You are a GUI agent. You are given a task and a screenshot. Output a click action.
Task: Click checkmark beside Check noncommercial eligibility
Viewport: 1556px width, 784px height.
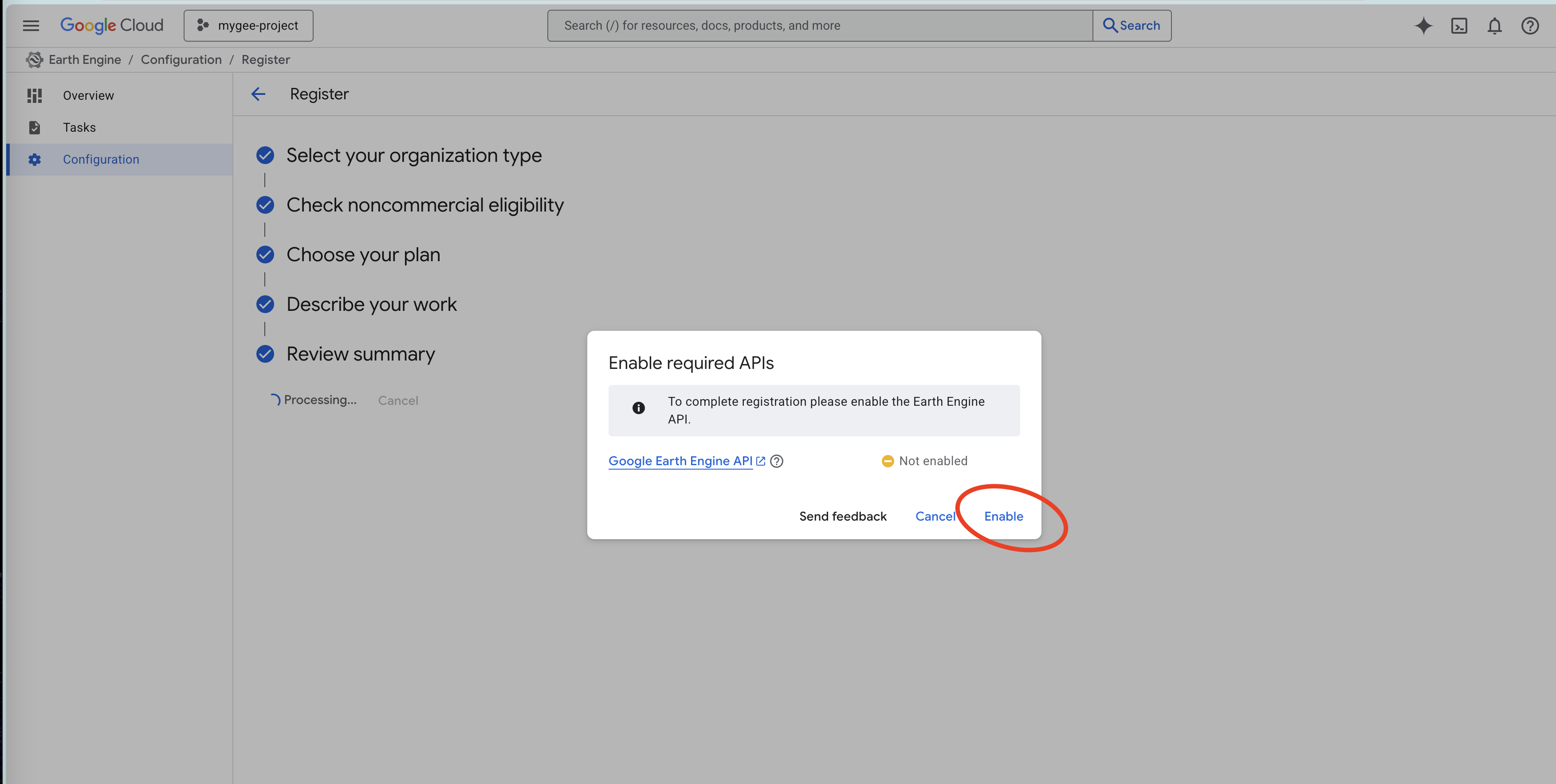pos(265,205)
